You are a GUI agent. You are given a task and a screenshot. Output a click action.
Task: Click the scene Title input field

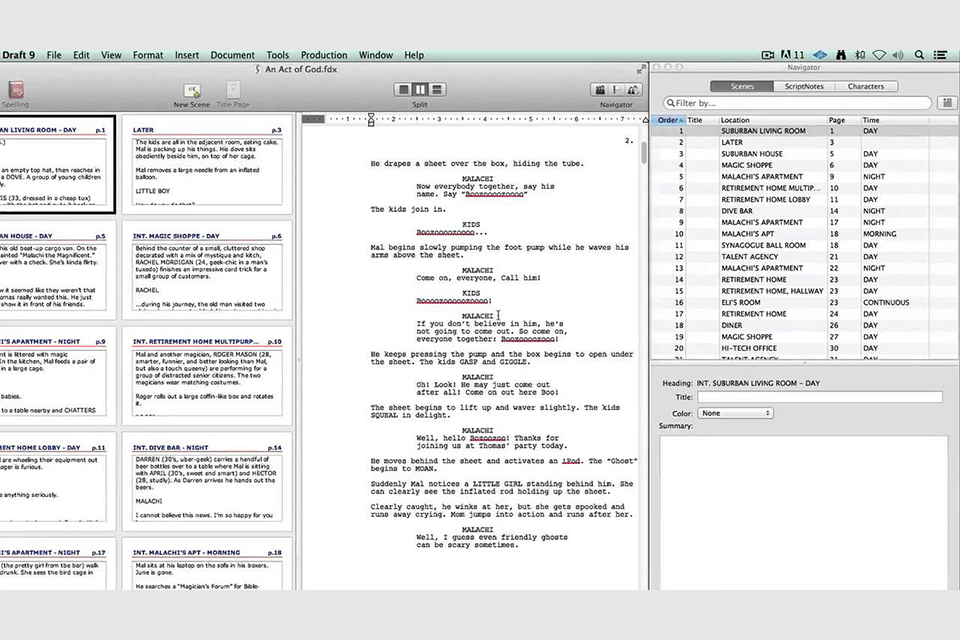pos(820,397)
